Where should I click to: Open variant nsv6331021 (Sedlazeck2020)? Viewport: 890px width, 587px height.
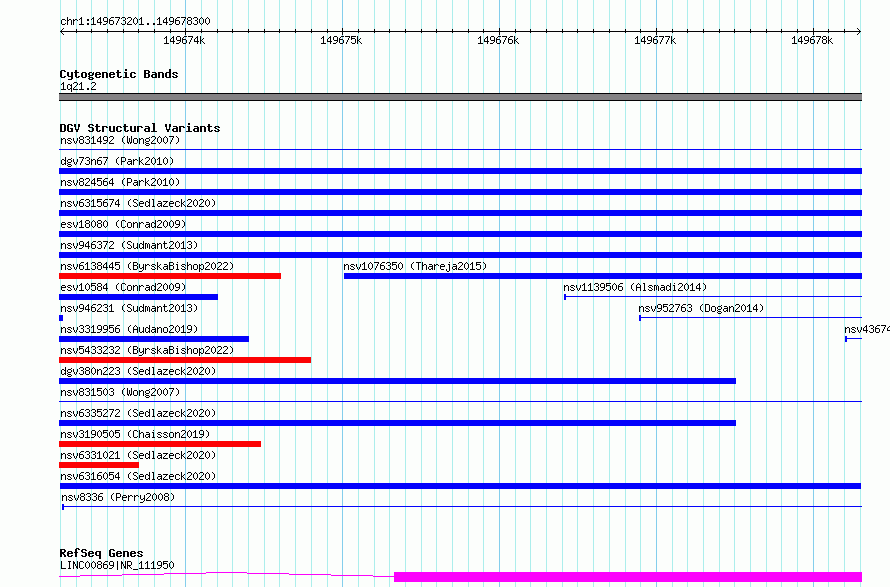[138, 455]
